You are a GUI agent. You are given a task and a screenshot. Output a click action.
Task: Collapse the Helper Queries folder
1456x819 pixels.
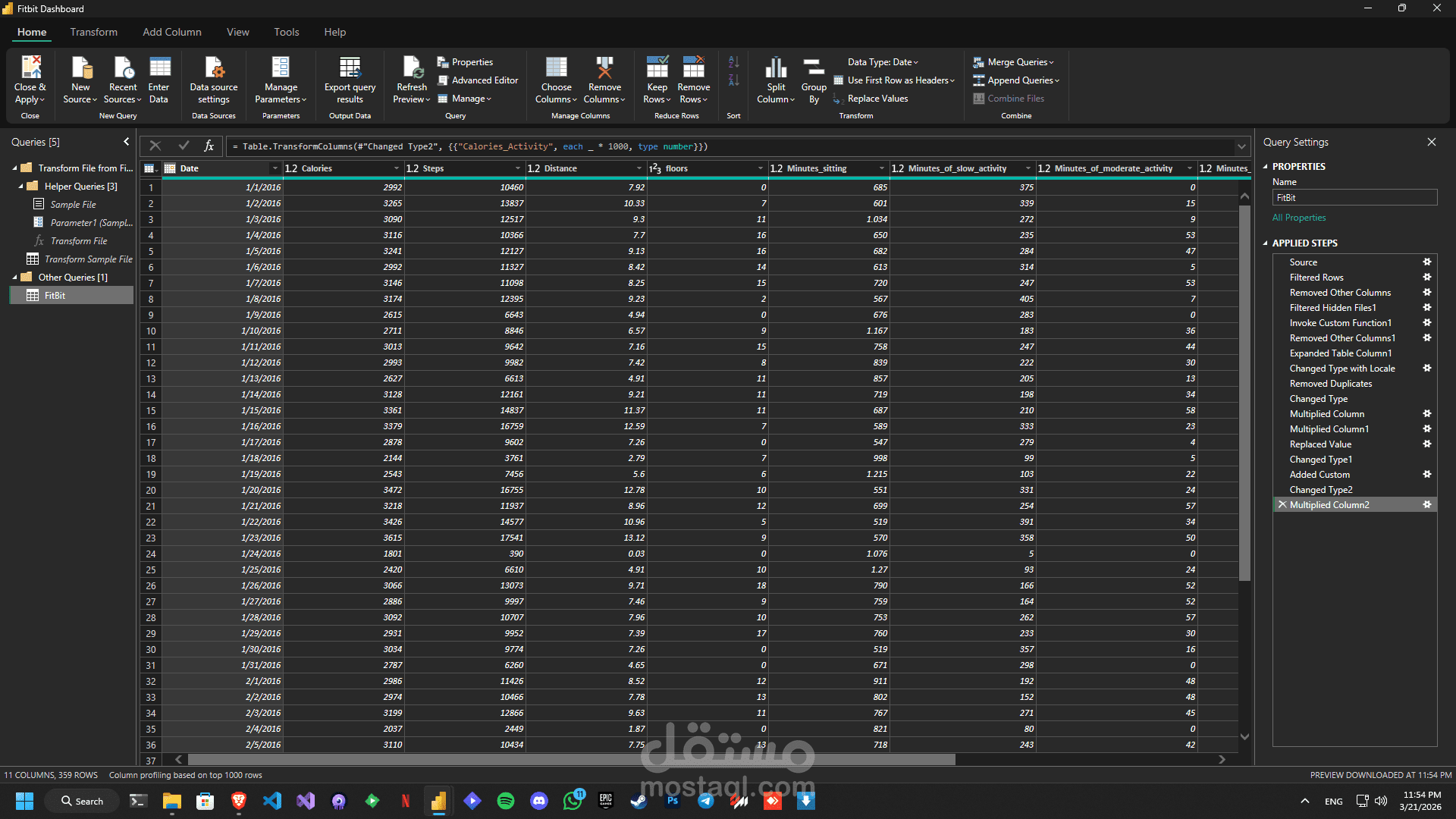click(x=21, y=187)
